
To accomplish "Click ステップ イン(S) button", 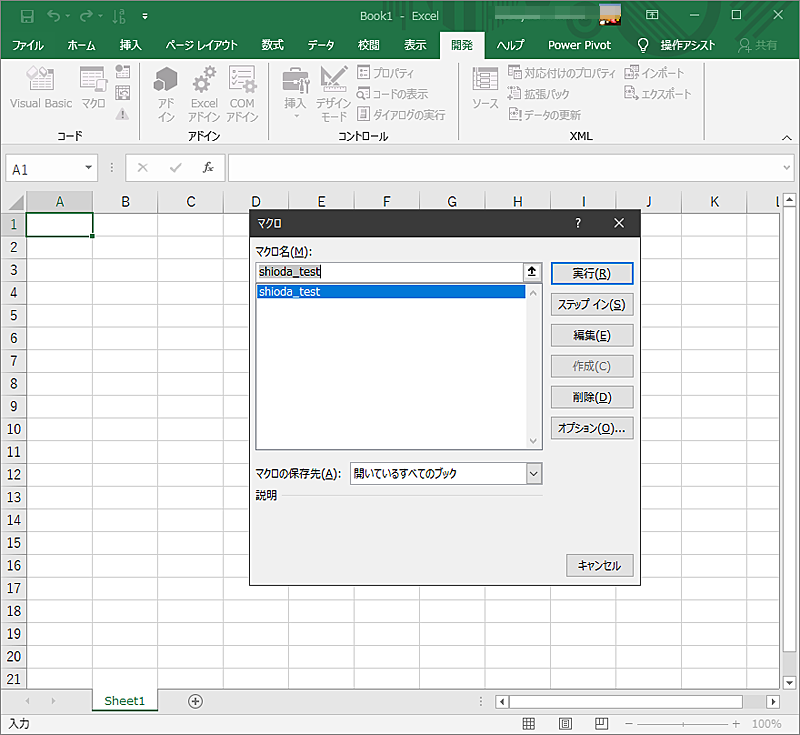I will tap(592, 305).
